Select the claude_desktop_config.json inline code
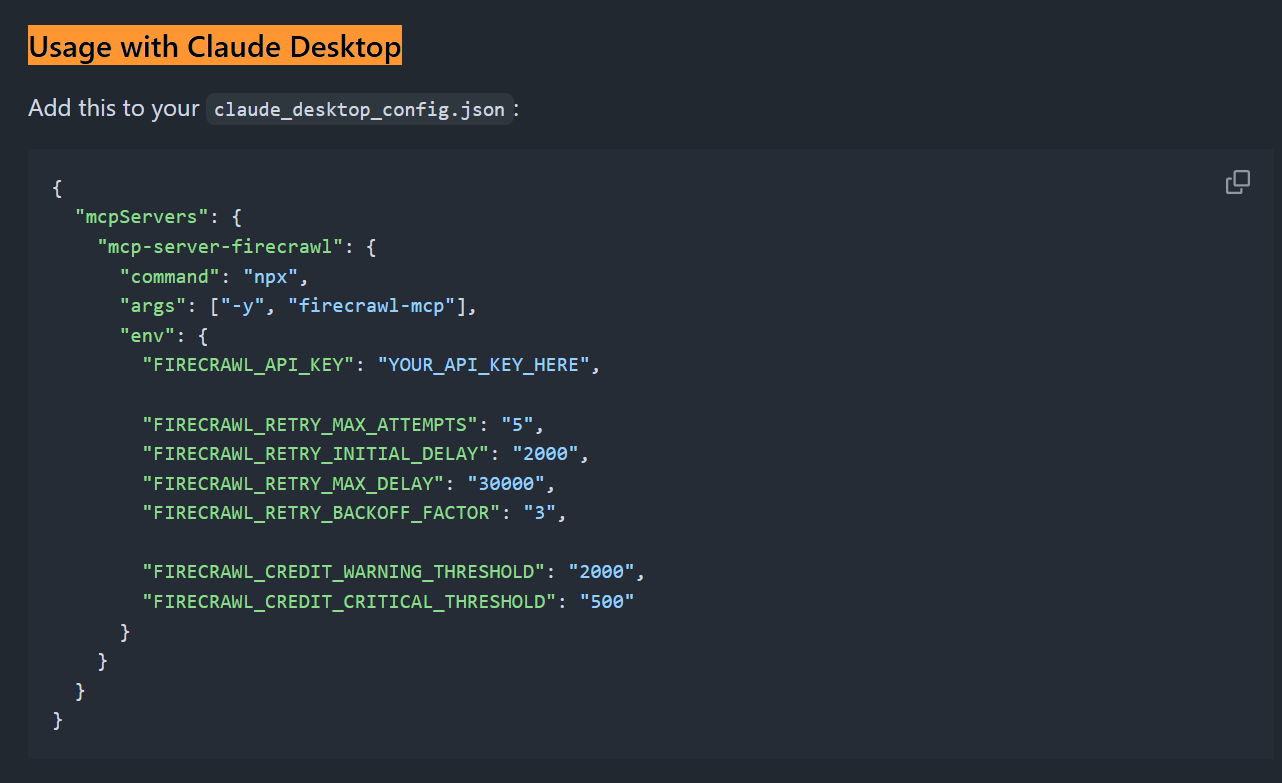 (360, 109)
